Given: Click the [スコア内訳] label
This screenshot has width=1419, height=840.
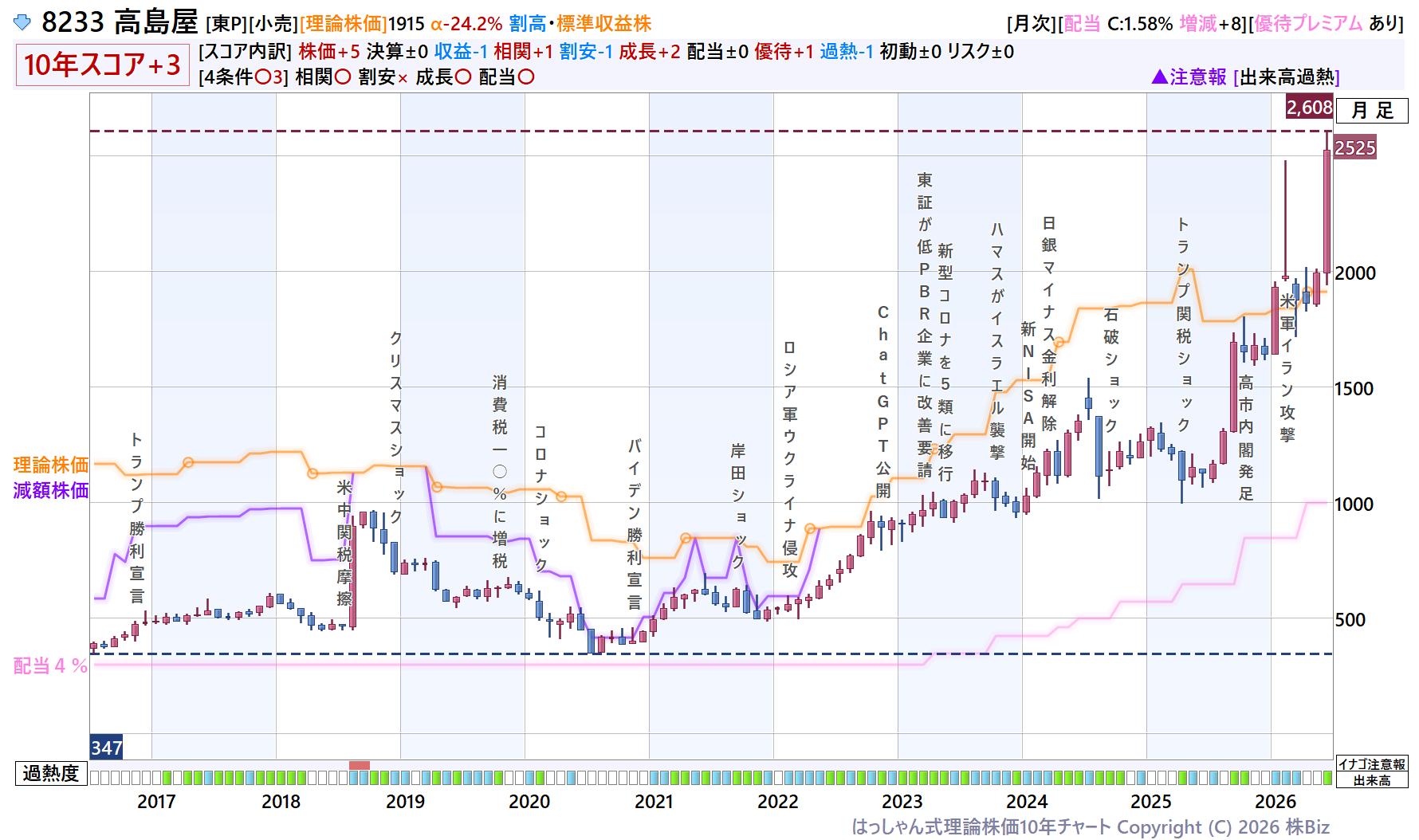Looking at the screenshot, I should 245,52.
